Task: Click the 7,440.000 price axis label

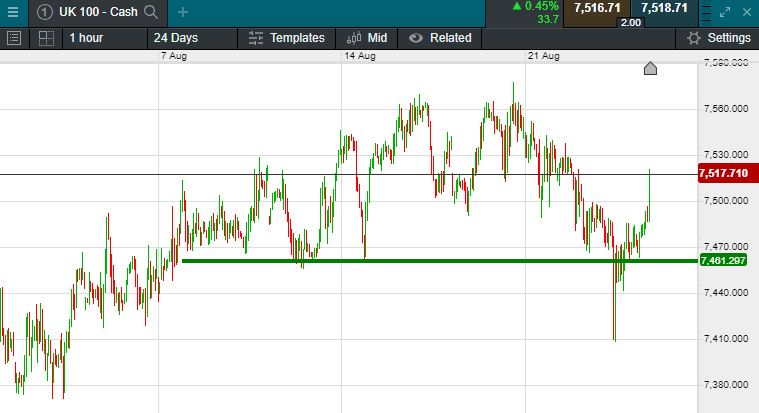Action: [x=726, y=292]
